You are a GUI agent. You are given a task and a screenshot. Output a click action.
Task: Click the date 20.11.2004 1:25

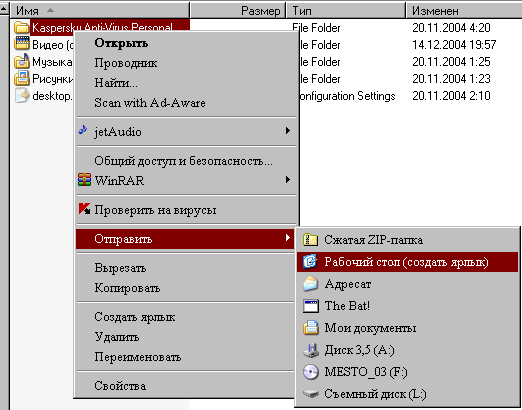(x=451, y=62)
